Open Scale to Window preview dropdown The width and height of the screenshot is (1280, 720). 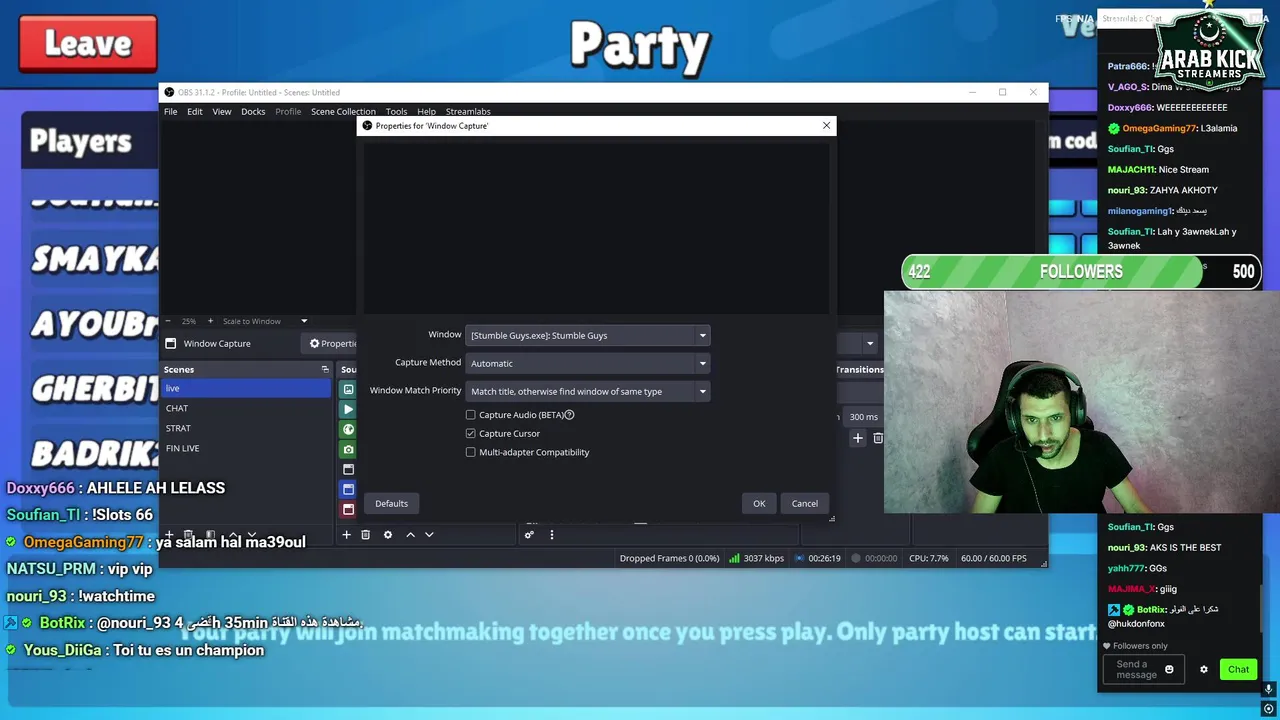click(265, 321)
